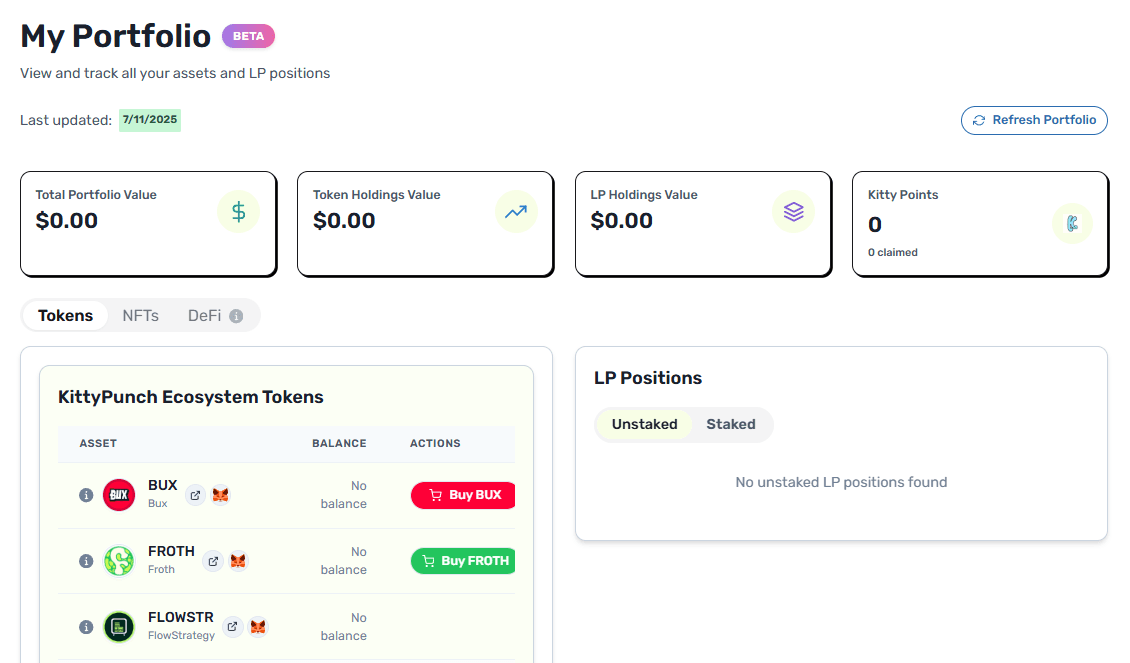Click the Refresh Portfolio button
Image resolution: width=1130 pixels, height=663 pixels.
1034,120
